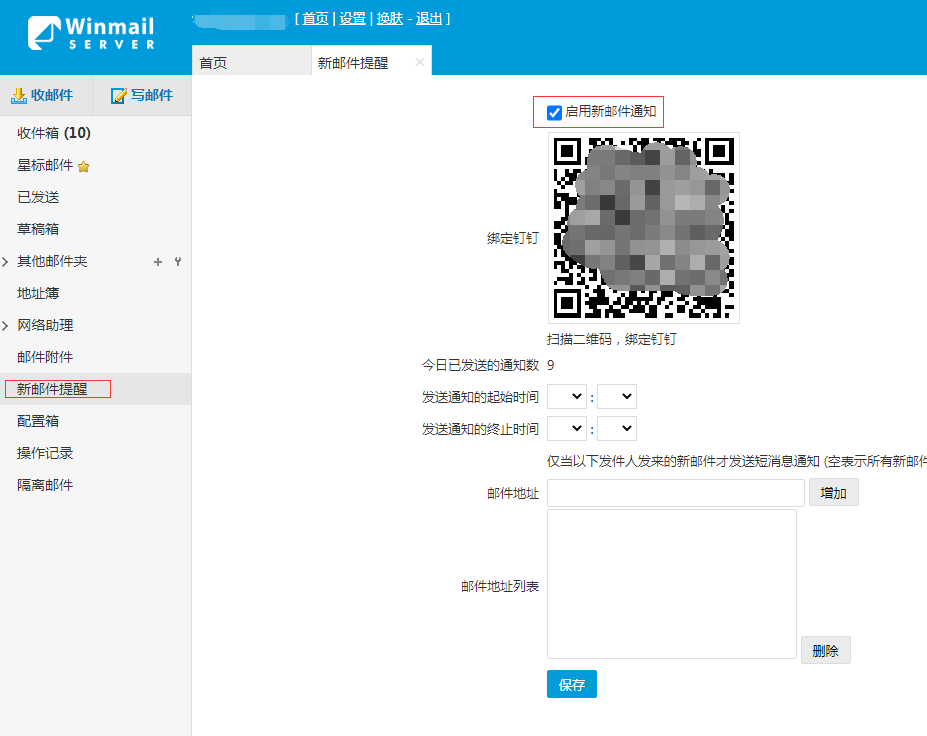
Task: Click the 增加 button
Action: (x=834, y=493)
